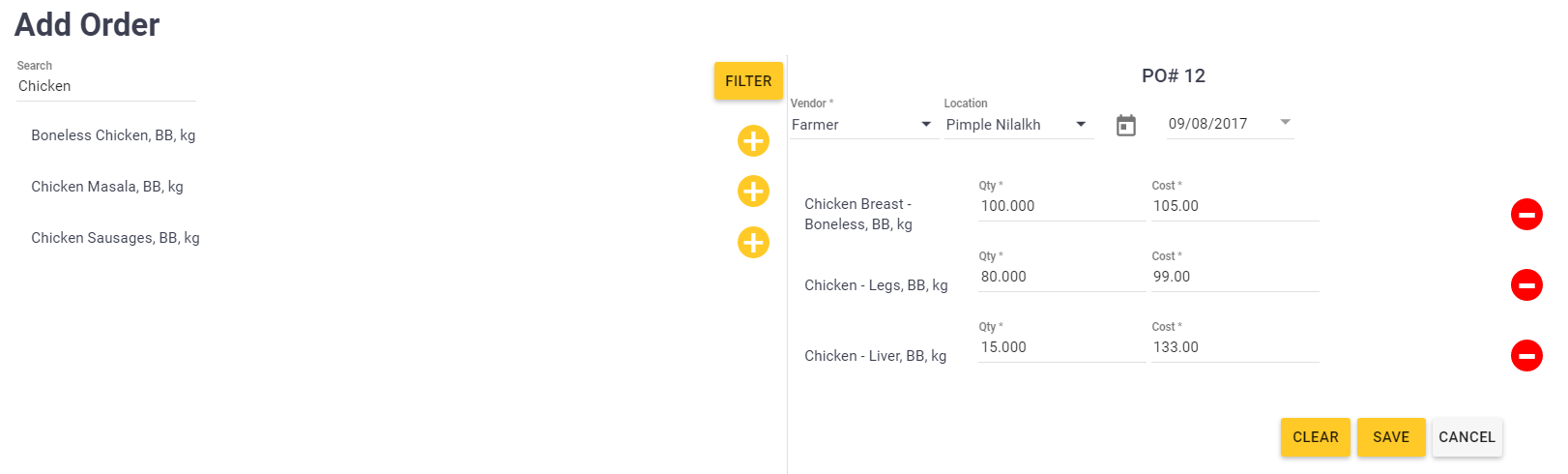The width and height of the screenshot is (1568, 474).
Task: Expand the date dropdown 09/08/2017
Action: pos(1230,124)
